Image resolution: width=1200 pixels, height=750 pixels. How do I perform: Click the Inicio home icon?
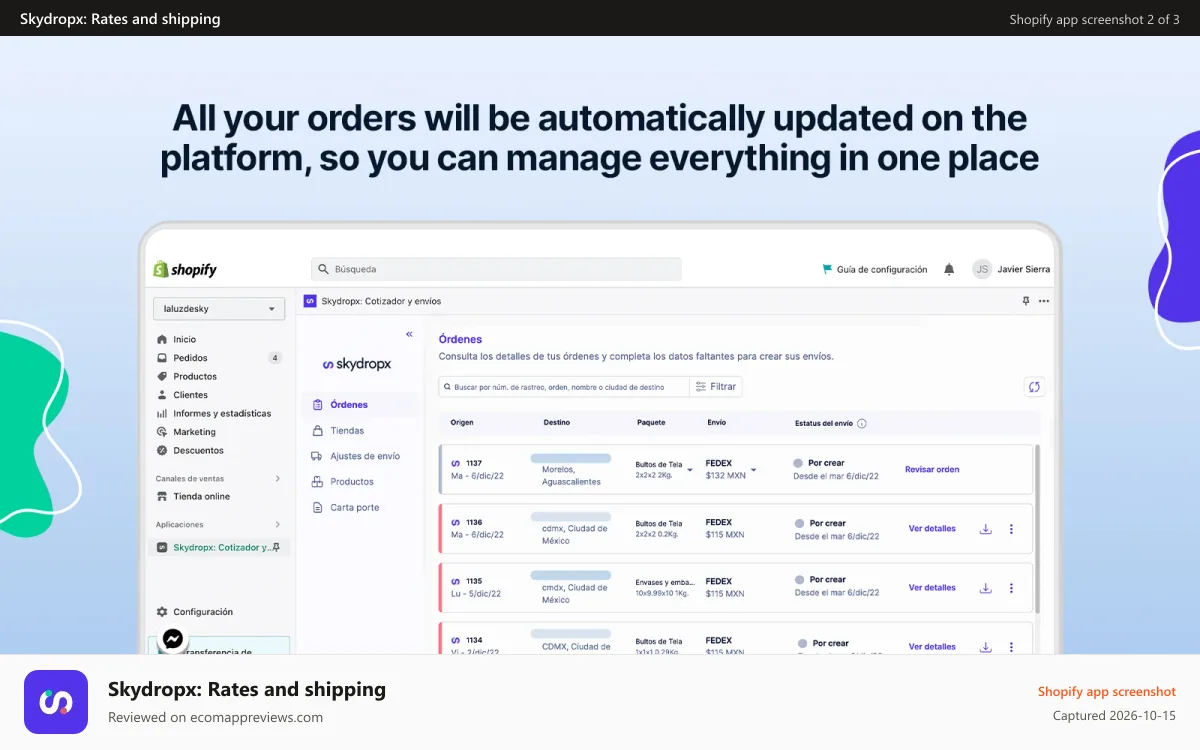point(162,339)
